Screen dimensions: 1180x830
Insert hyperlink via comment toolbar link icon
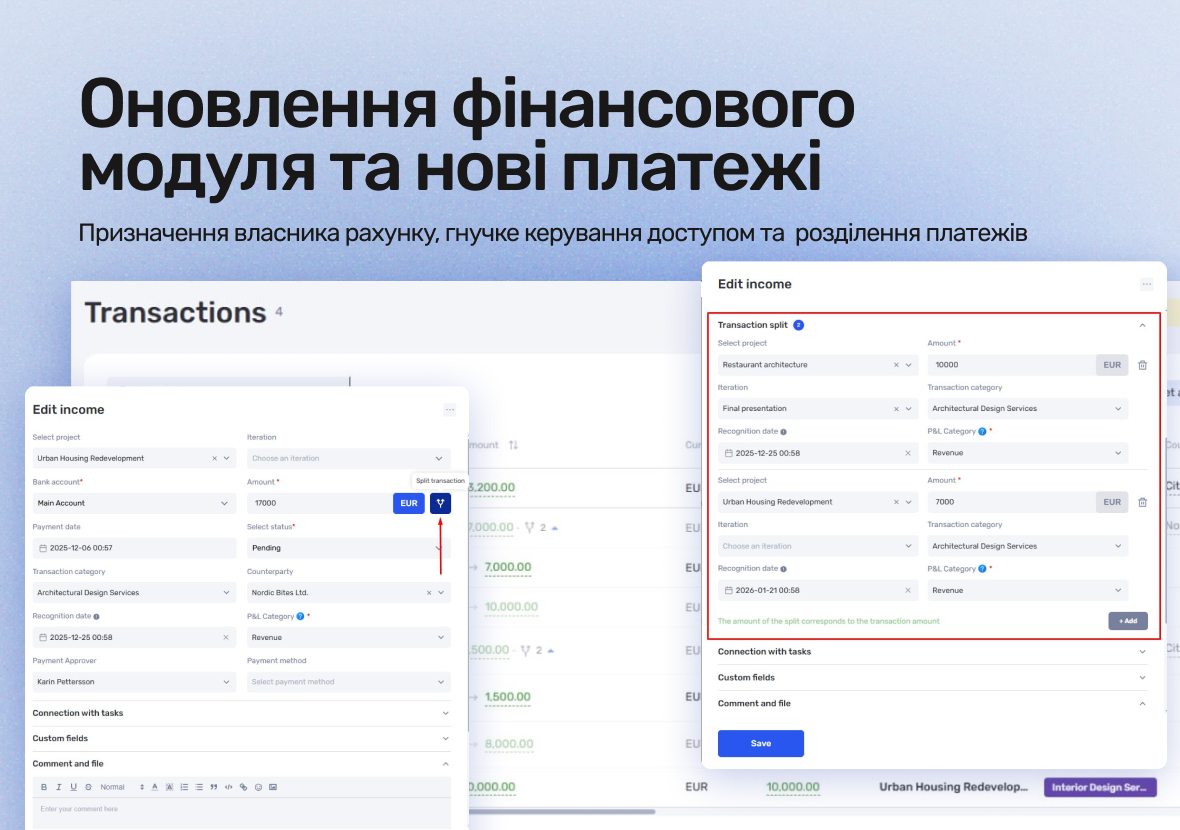243,787
